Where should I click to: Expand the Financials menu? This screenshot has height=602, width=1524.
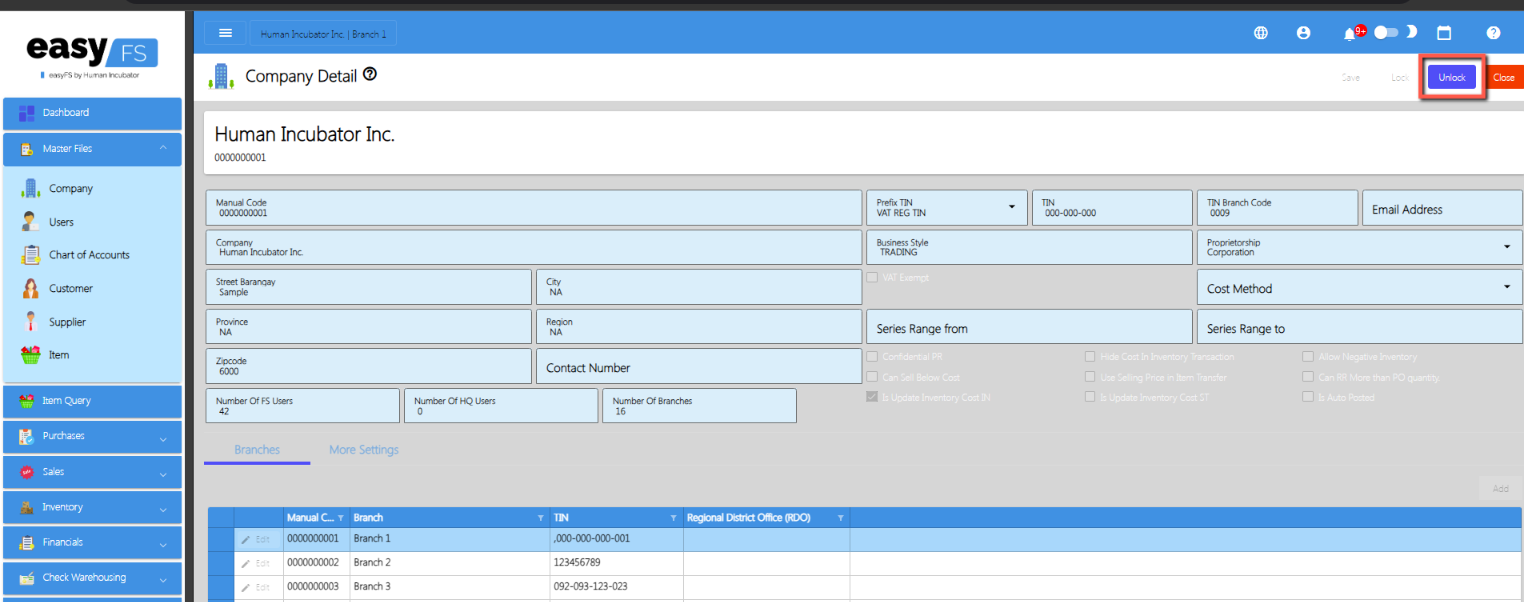[92, 542]
